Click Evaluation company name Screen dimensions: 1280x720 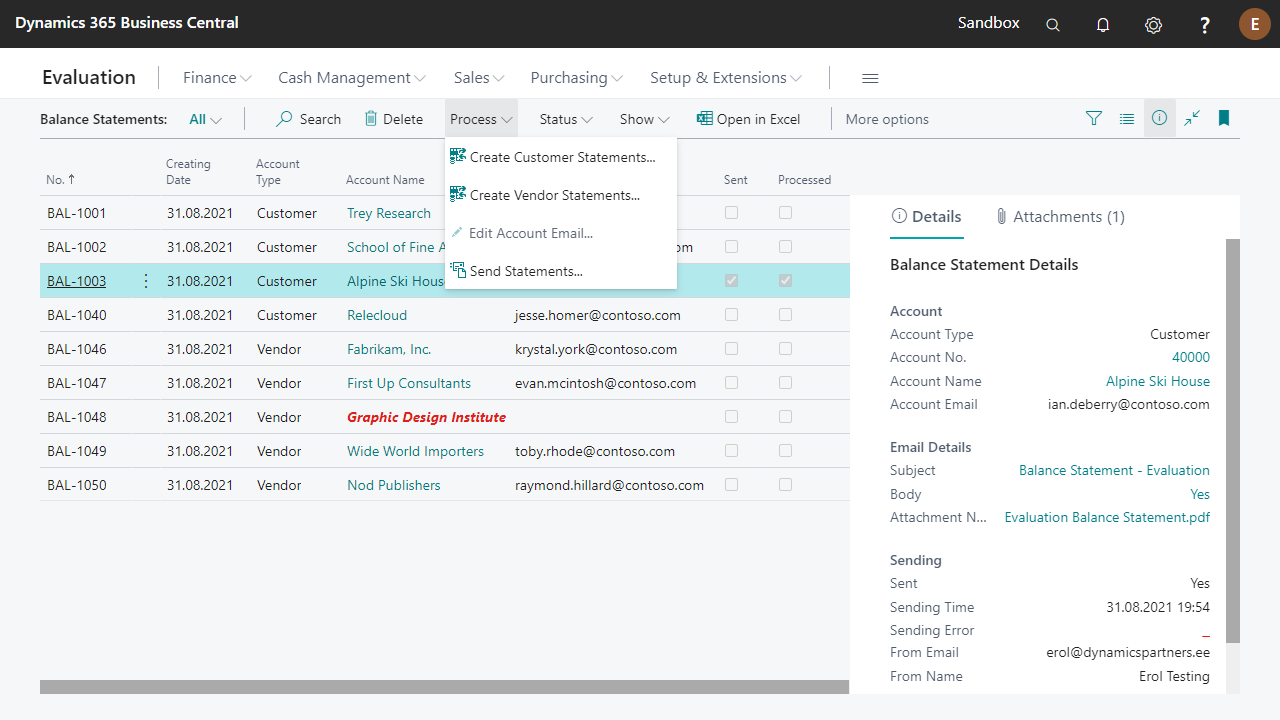tap(89, 77)
